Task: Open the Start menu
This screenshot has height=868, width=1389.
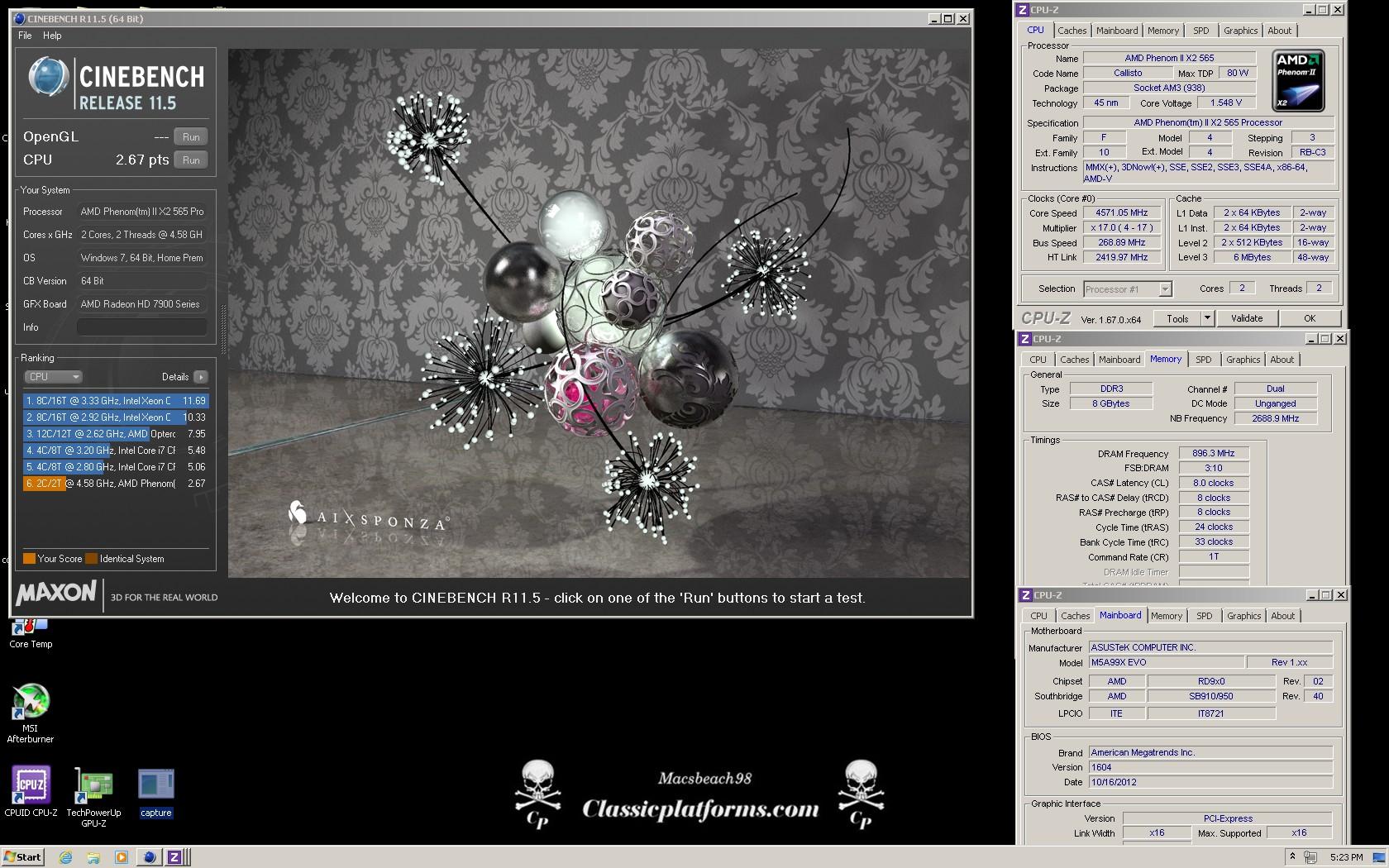Action: (22, 857)
